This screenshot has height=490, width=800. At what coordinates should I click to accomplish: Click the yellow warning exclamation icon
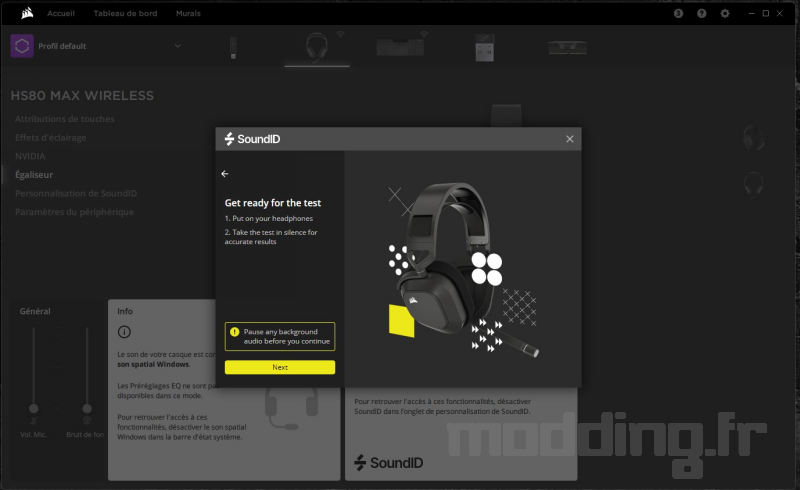[x=234, y=332]
